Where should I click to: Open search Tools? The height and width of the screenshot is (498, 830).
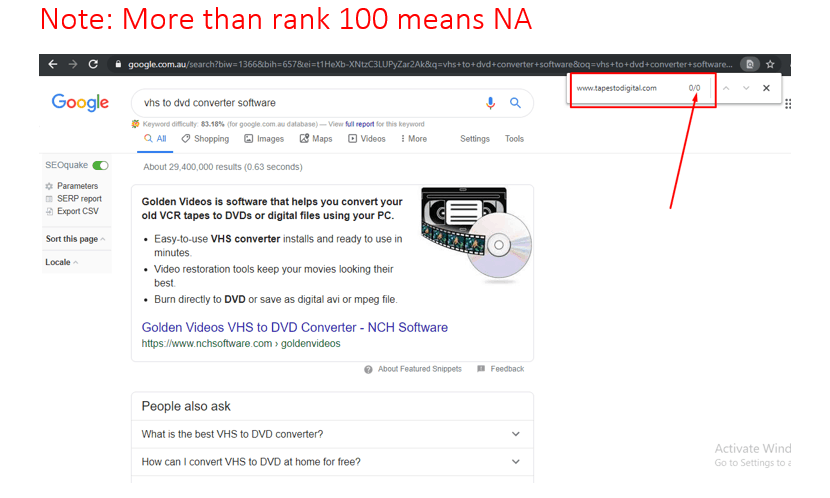tap(514, 139)
